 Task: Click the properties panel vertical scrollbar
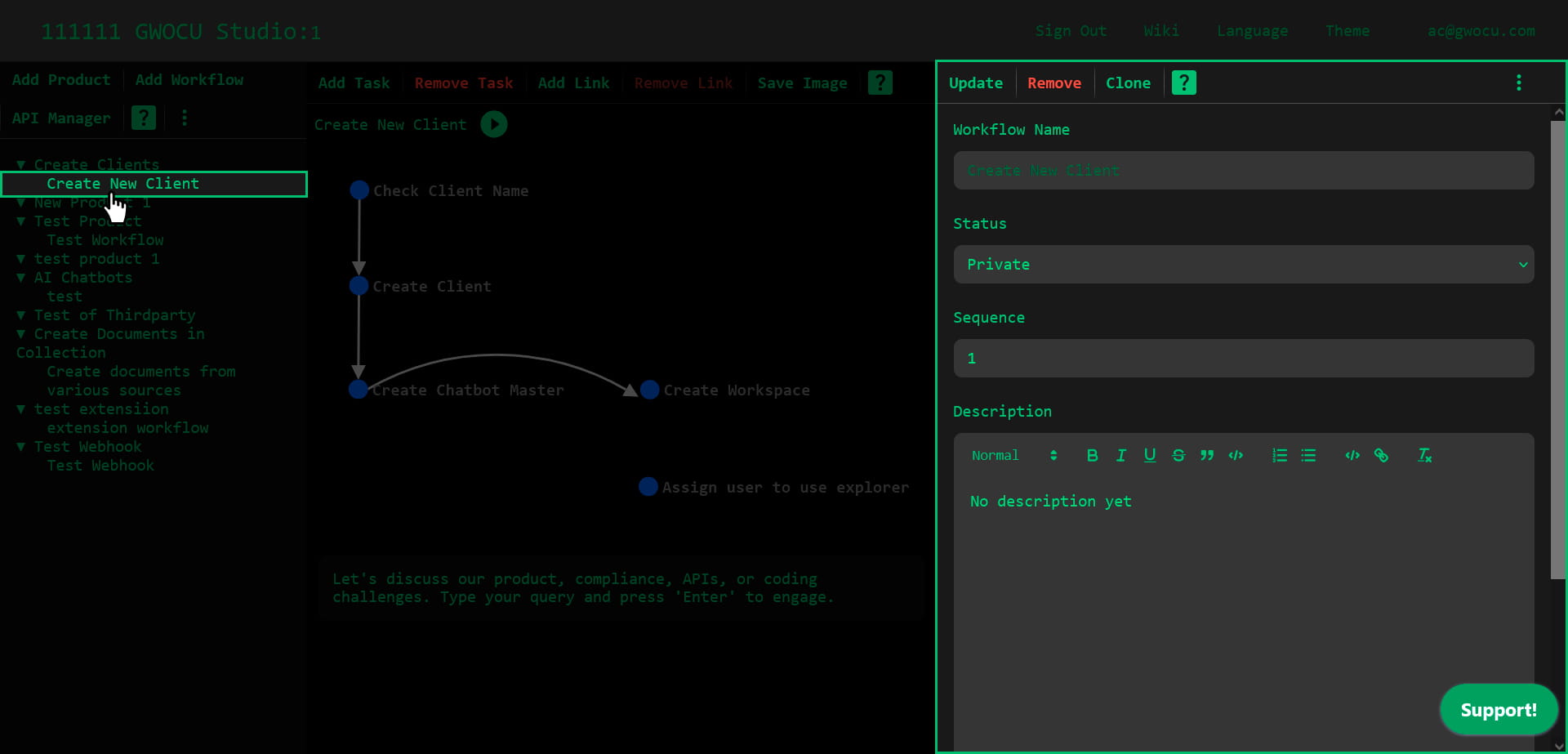coord(1558,351)
